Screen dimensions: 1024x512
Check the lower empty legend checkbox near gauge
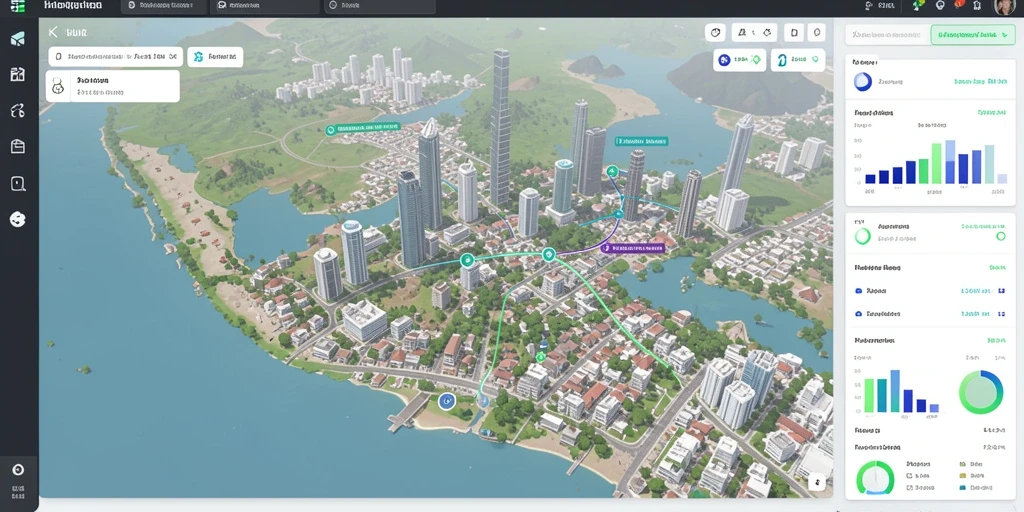(910, 487)
